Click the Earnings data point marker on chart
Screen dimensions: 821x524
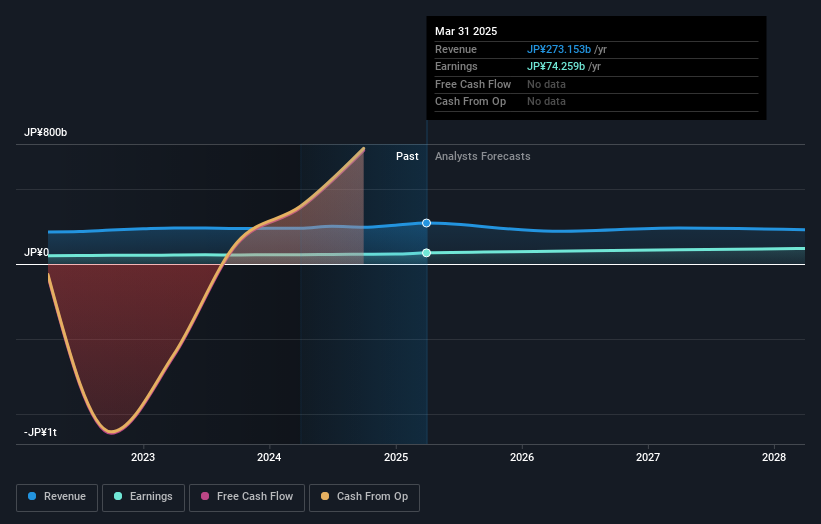click(426, 253)
